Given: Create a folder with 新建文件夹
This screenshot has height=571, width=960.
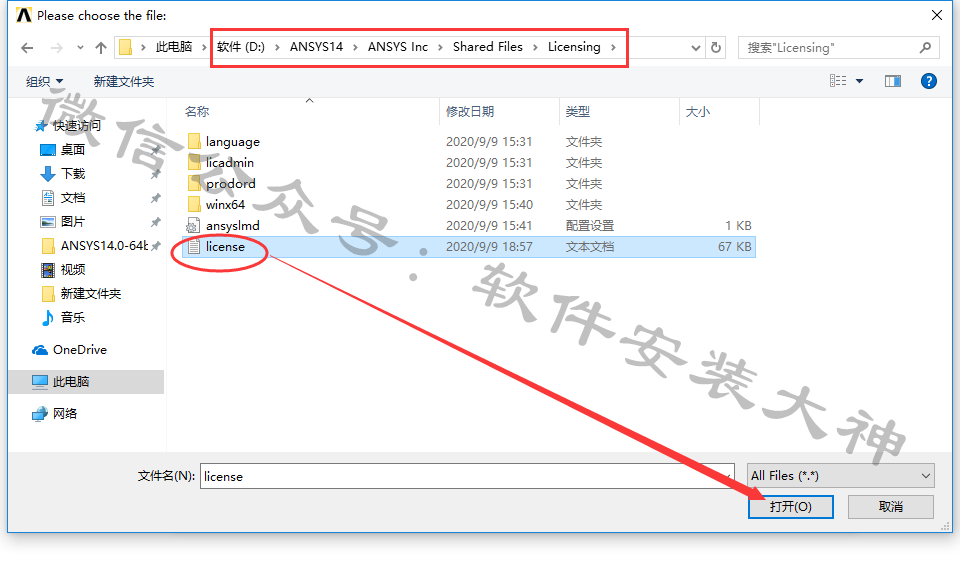Looking at the screenshot, I should click(124, 81).
